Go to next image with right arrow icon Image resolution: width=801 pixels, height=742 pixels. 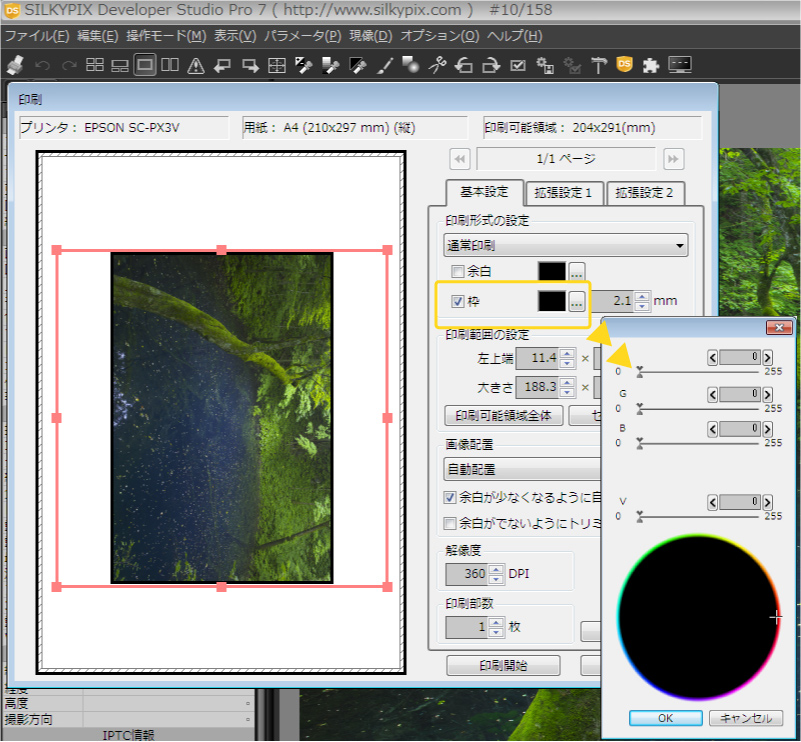[x=250, y=65]
